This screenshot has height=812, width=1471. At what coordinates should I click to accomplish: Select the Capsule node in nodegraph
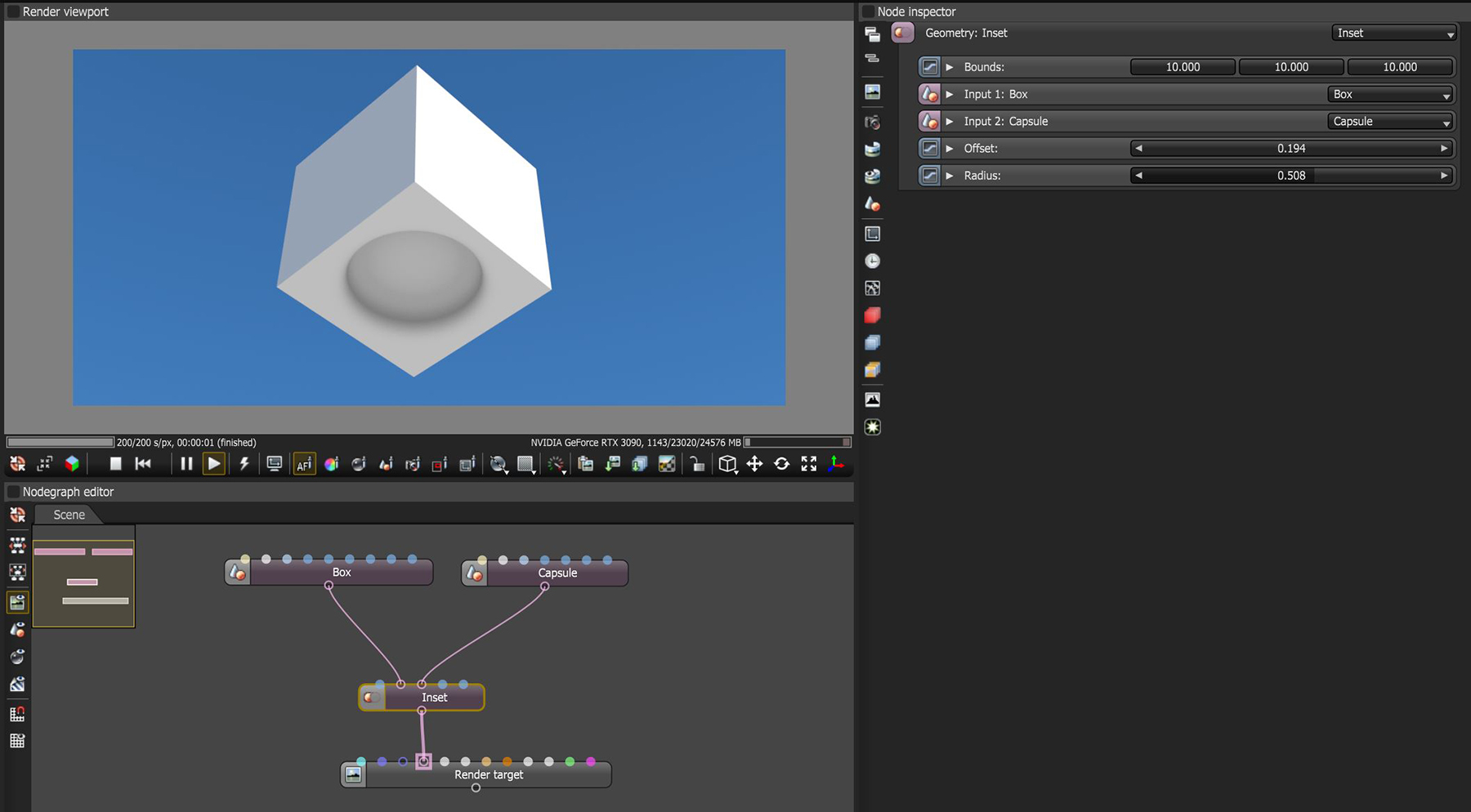[x=545, y=573]
